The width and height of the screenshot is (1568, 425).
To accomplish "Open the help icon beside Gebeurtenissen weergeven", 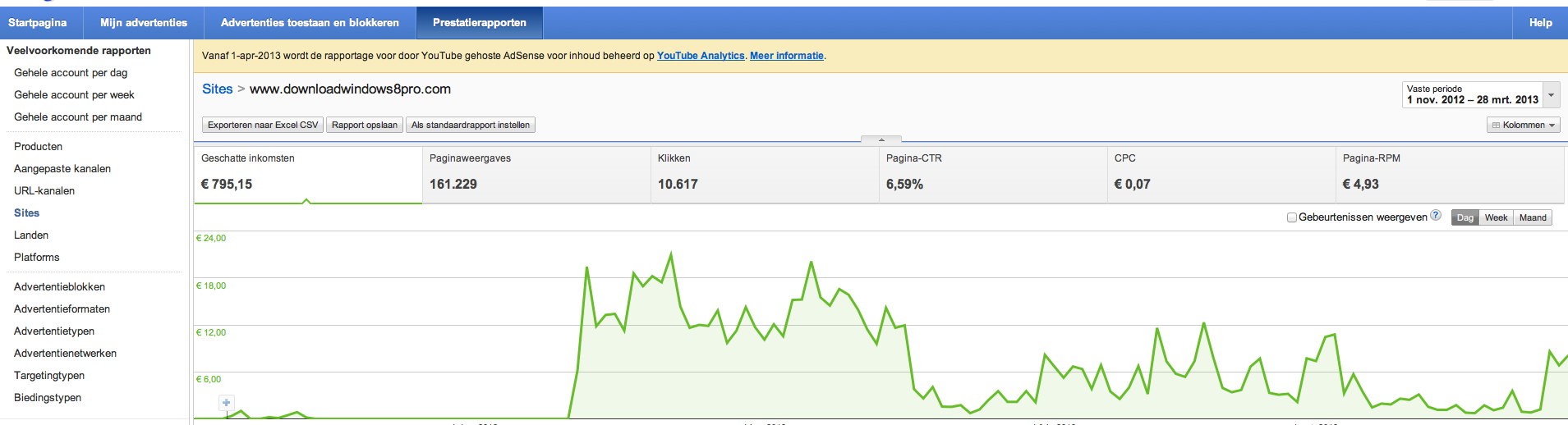I will pyautogui.click(x=1436, y=216).
